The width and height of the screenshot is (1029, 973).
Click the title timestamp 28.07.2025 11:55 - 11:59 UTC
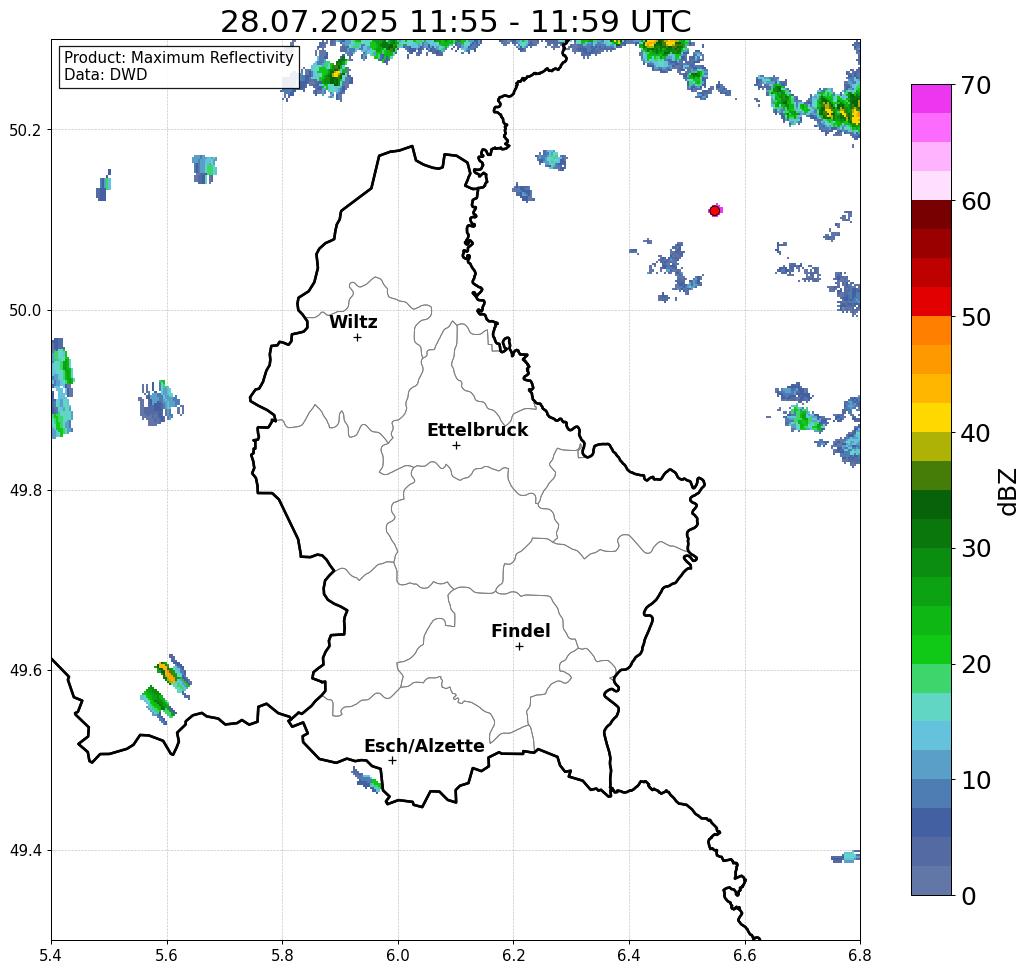[x=455, y=22]
